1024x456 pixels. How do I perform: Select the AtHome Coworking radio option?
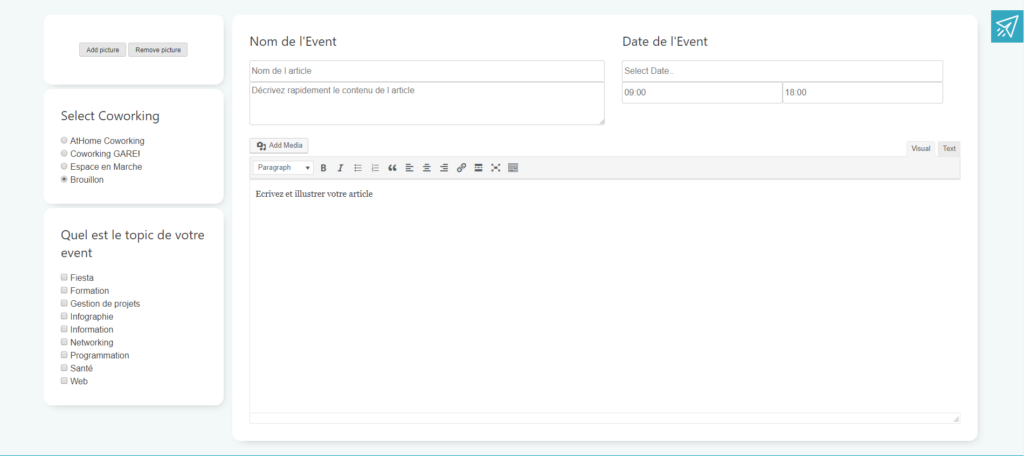tap(65, 141)
